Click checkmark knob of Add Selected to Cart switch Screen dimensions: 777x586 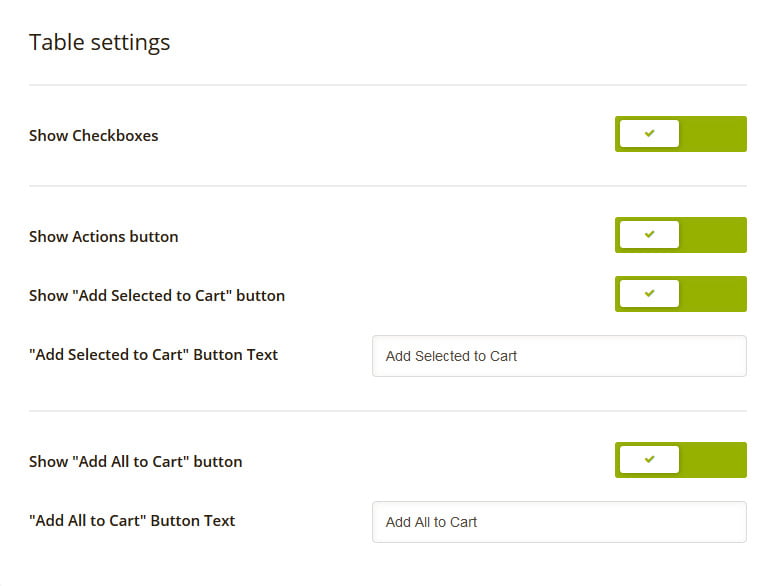coord(649,294)
